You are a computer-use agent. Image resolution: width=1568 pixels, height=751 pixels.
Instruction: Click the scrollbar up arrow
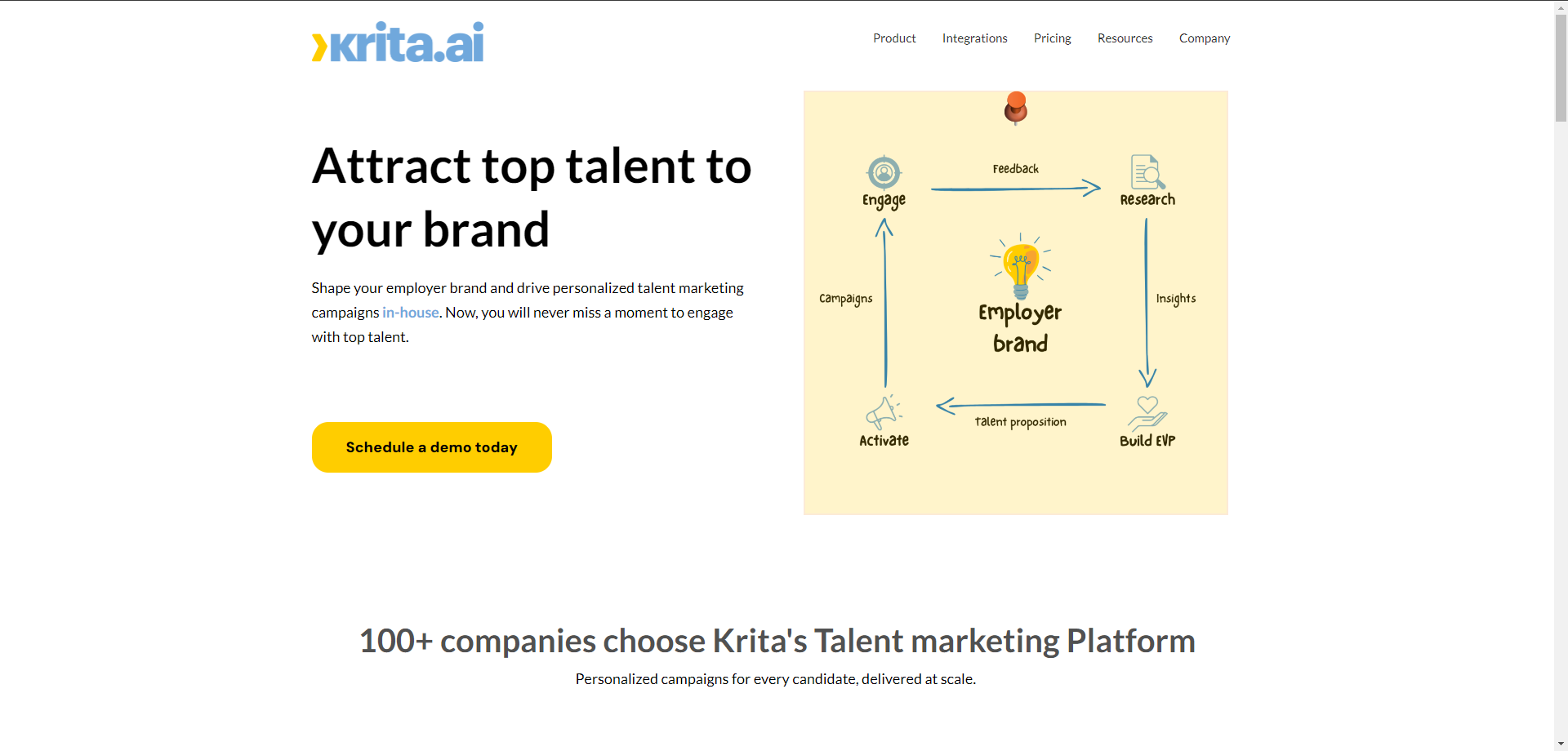click(1560, 7)
